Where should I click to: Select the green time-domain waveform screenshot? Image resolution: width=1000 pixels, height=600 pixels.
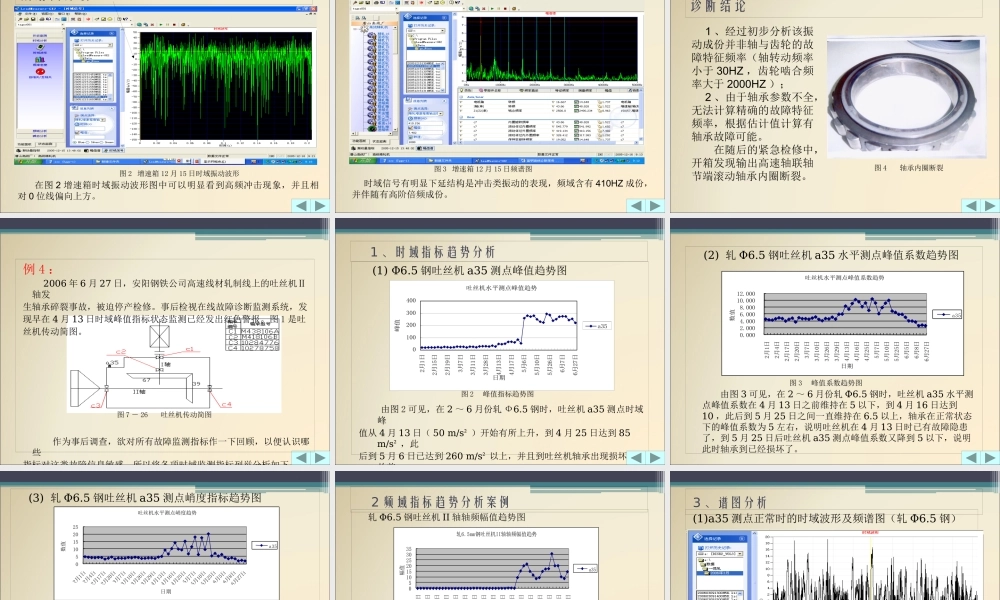[166, 85]
